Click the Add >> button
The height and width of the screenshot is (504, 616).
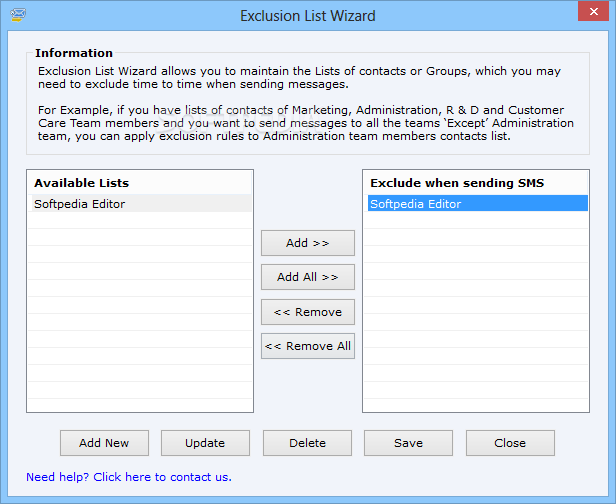pyautogui.click(x=308, y=243)
